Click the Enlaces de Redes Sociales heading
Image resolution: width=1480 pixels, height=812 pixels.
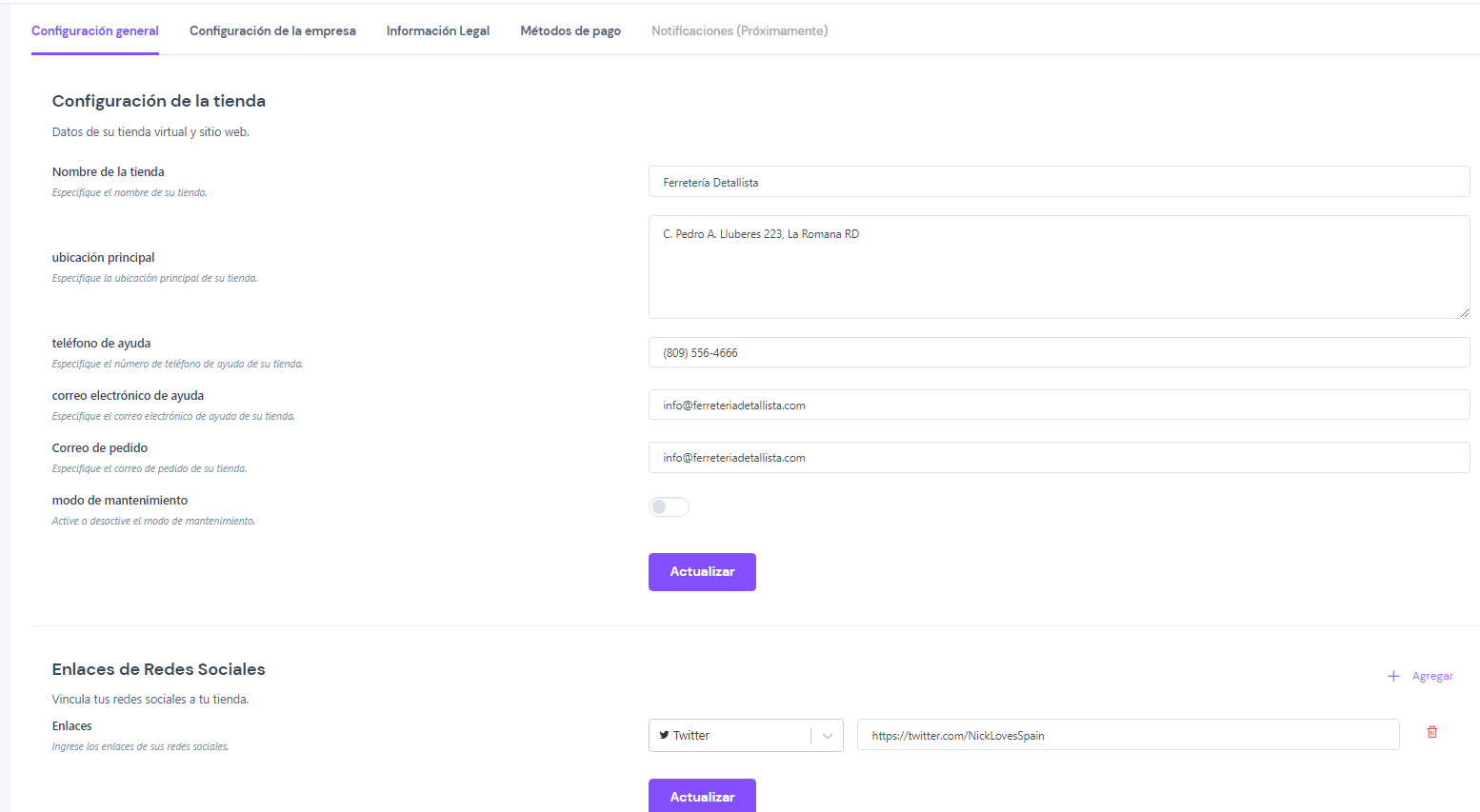pyautogui.click(x=159, y=669)
